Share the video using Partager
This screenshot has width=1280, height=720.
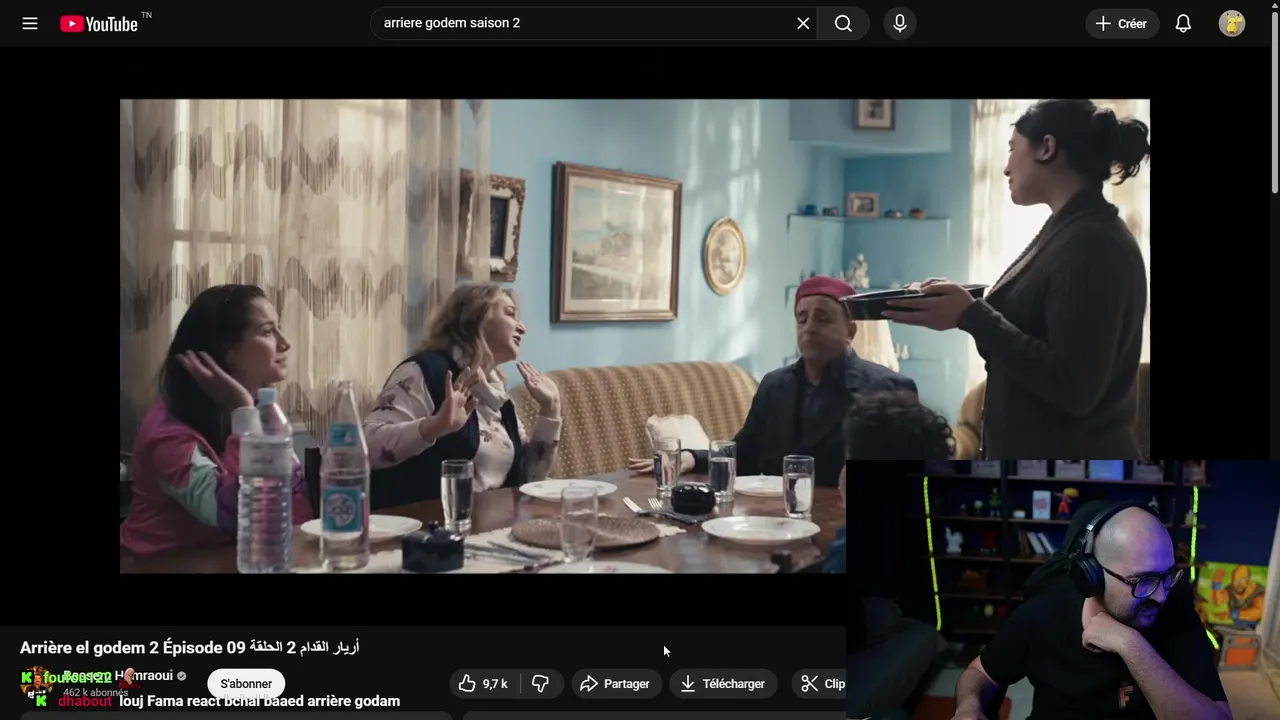(x=616, y=684)
